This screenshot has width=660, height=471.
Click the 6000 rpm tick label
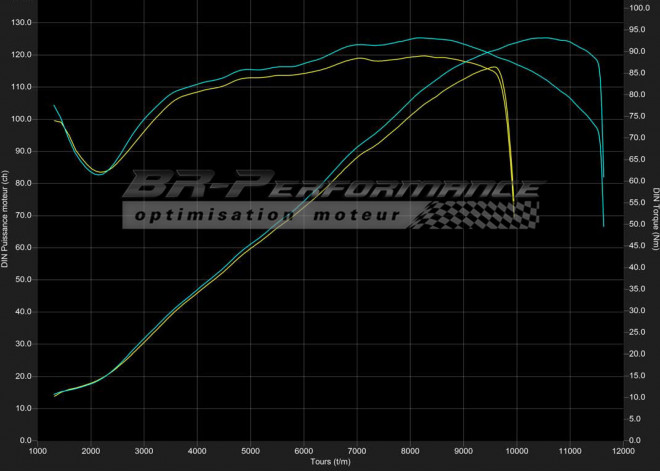[x=304, y=450]
